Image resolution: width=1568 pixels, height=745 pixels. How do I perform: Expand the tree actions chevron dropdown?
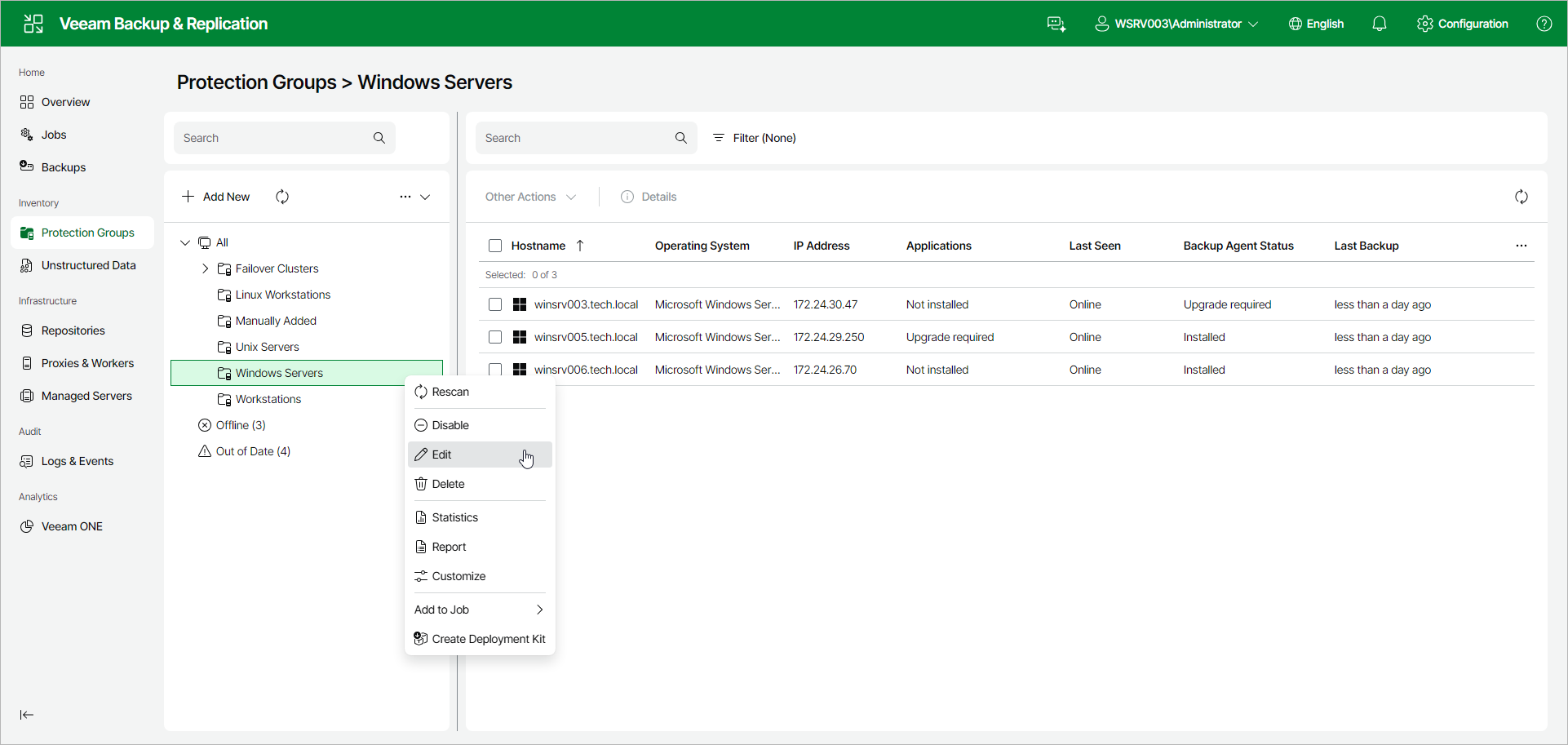coord(425,197)
